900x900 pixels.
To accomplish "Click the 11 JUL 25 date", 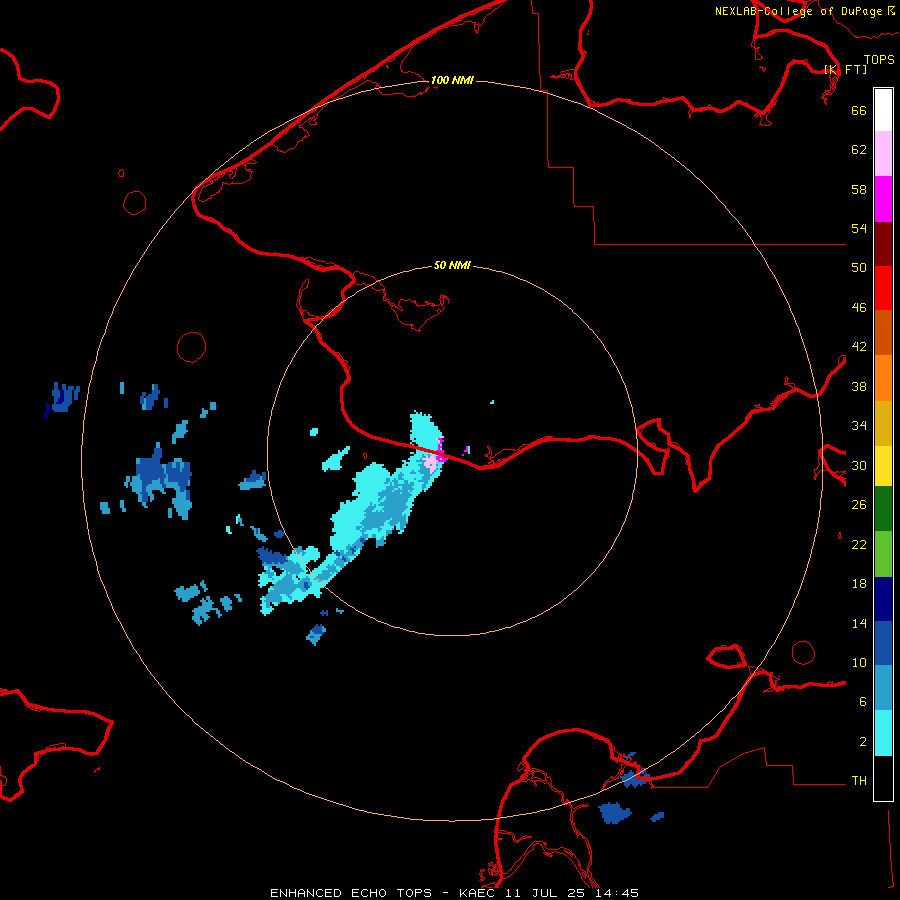I will tap(546, 893).
